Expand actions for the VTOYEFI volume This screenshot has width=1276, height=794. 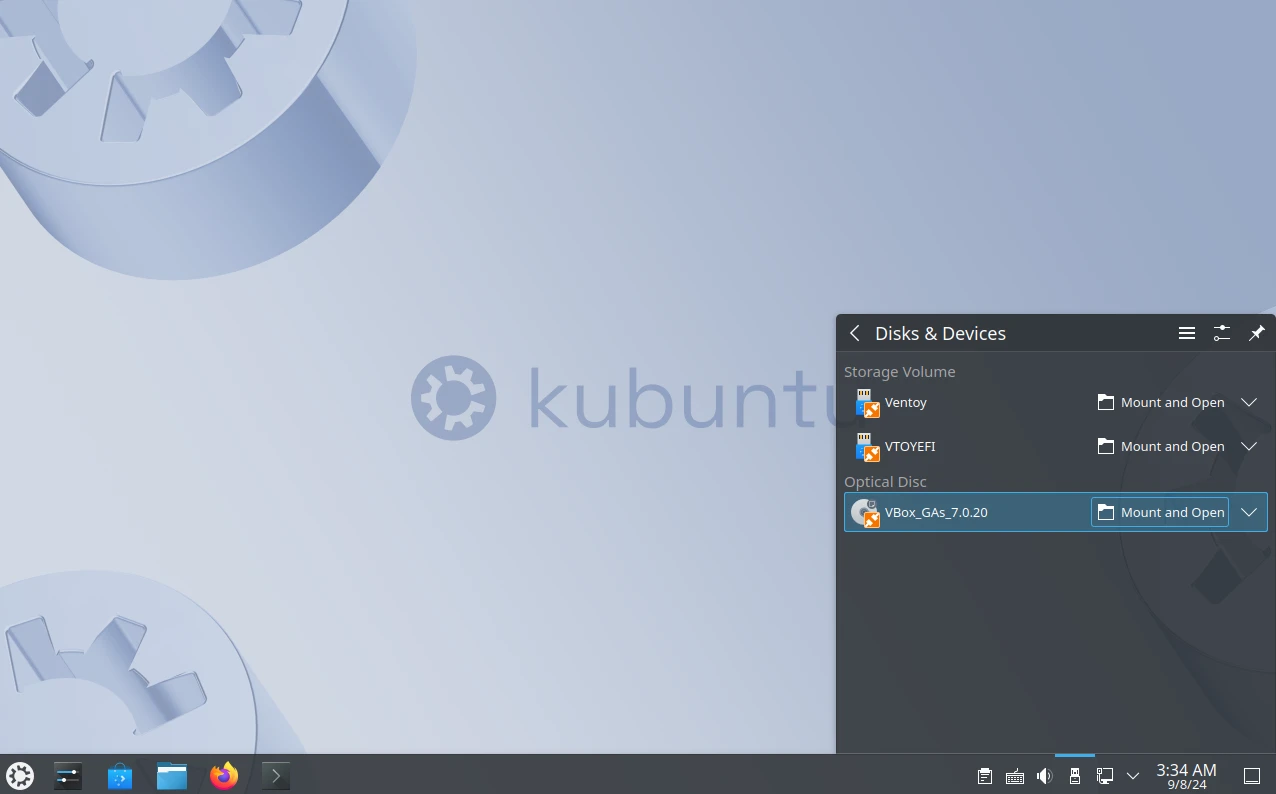click(1249, 447)
